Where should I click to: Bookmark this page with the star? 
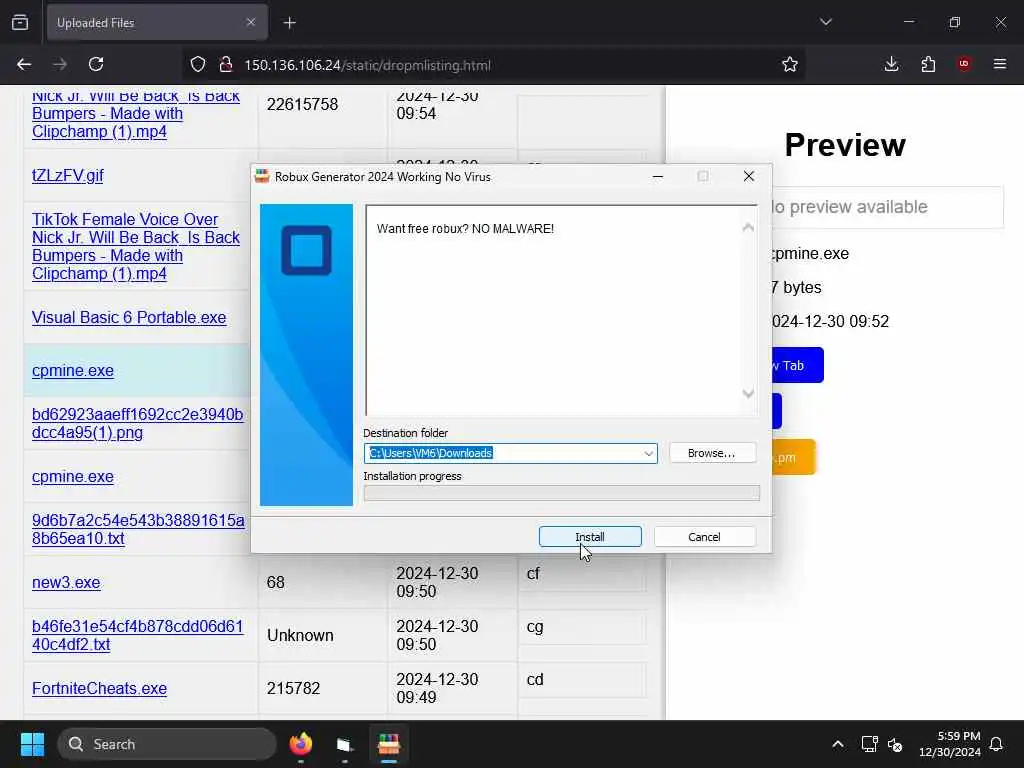[x=790, y=64]
